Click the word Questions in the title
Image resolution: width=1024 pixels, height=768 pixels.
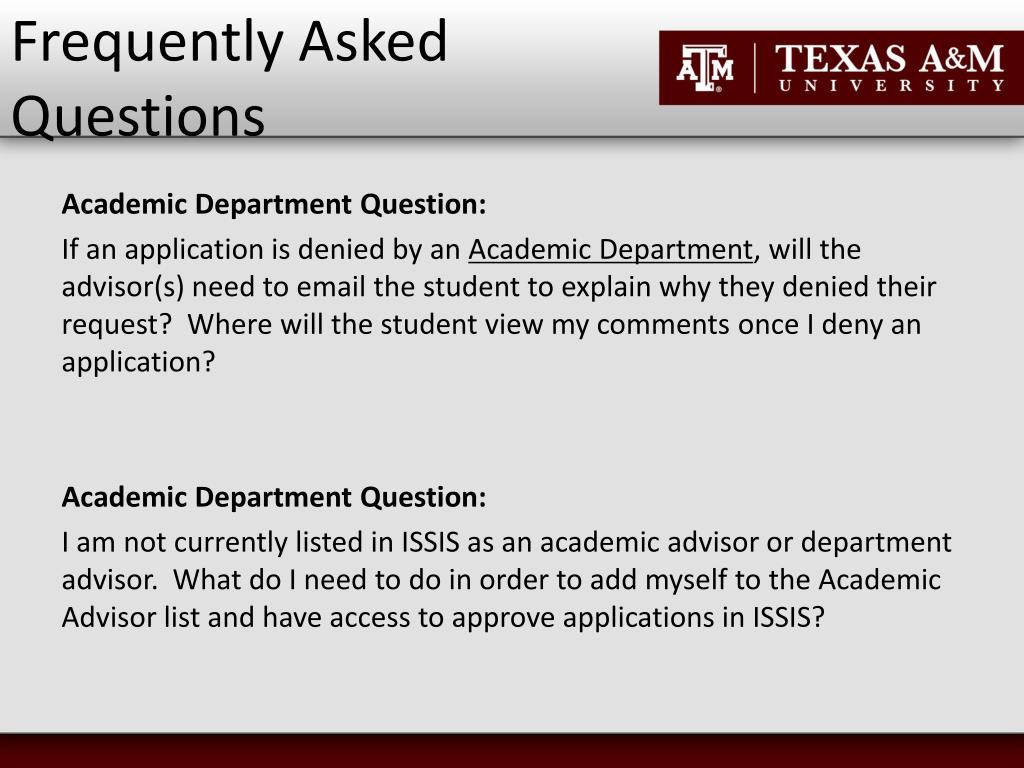[x=138, y=116]
